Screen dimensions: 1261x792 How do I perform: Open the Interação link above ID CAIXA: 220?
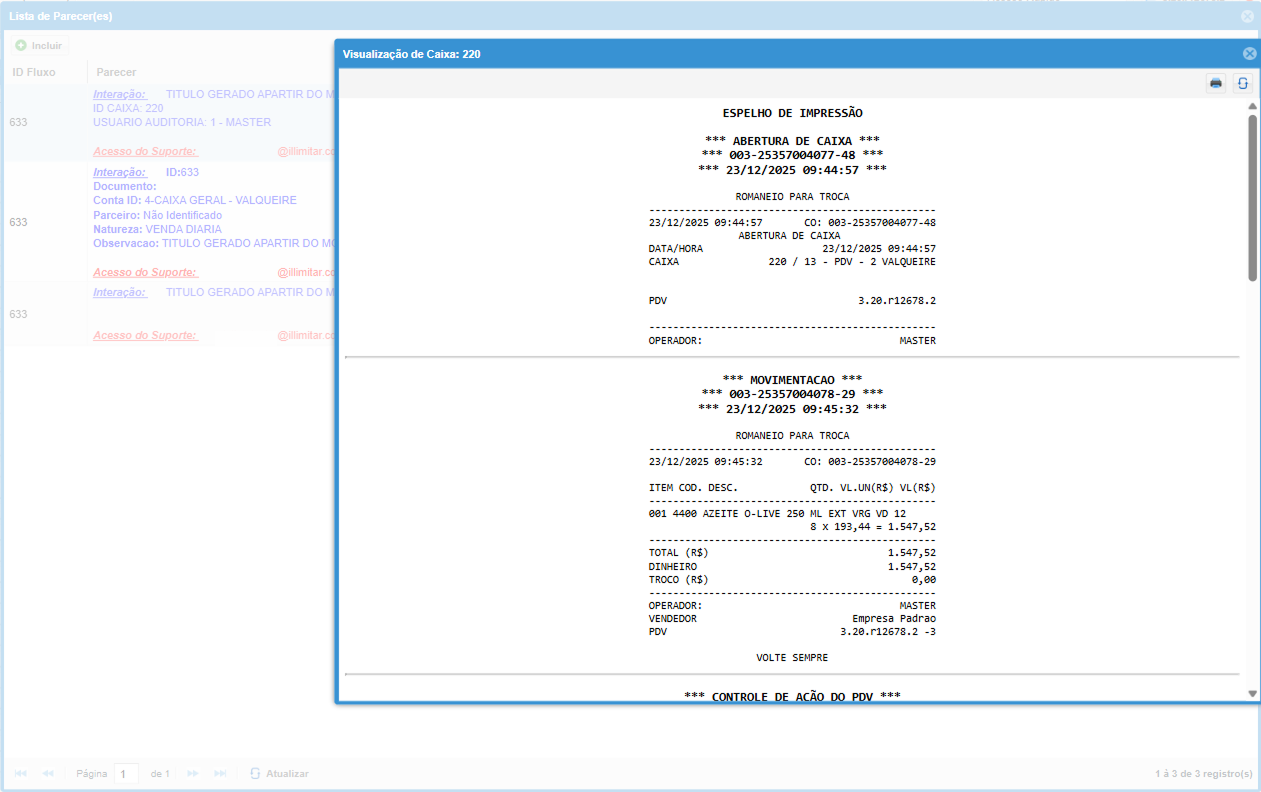coord(120,94)
